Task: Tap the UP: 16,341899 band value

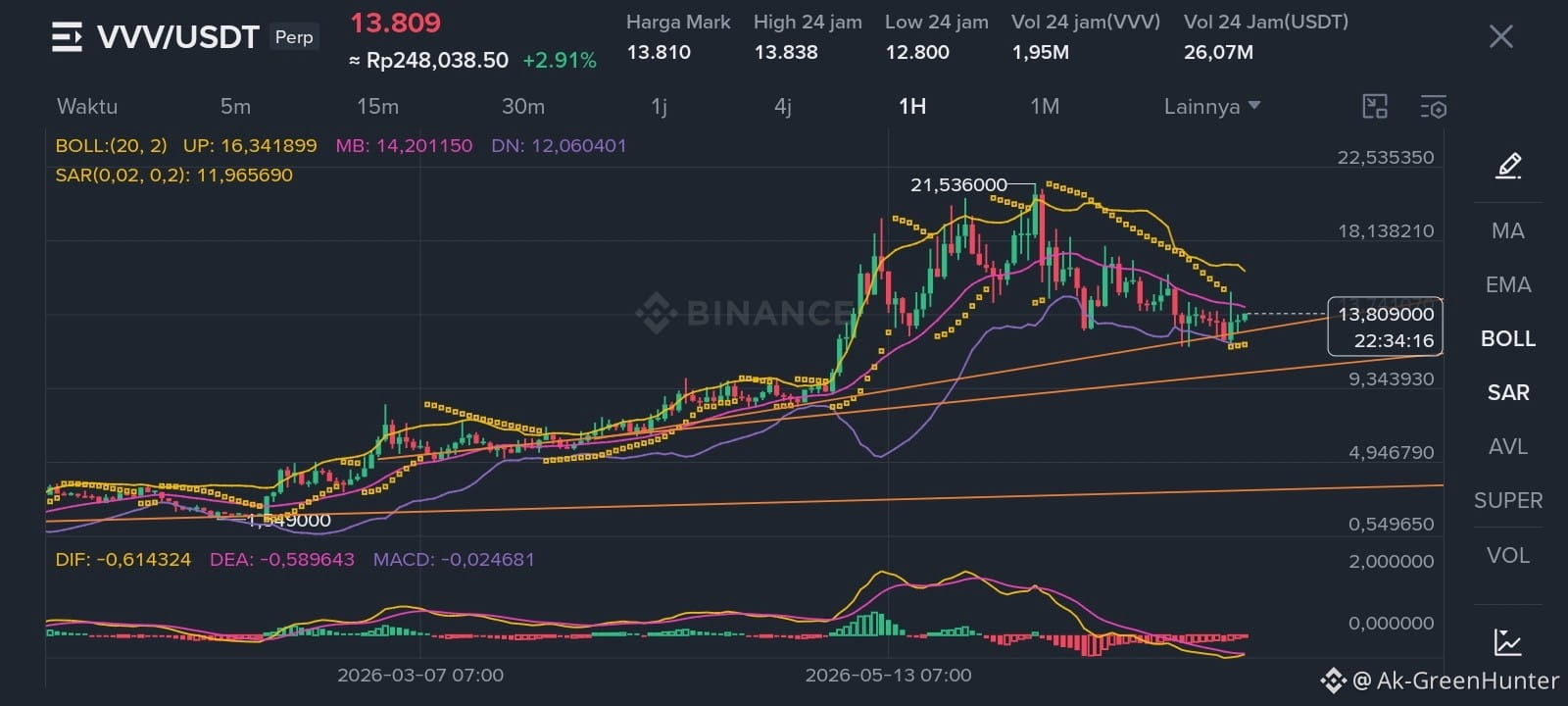Action: pyautogui.click(x=250, y=145)
